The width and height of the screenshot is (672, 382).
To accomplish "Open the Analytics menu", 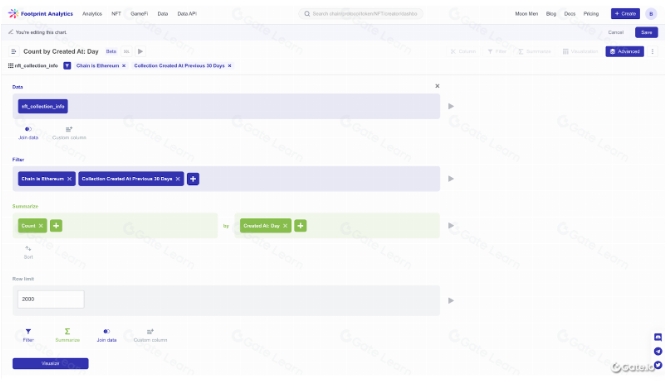I will click(x=92, y=14).
